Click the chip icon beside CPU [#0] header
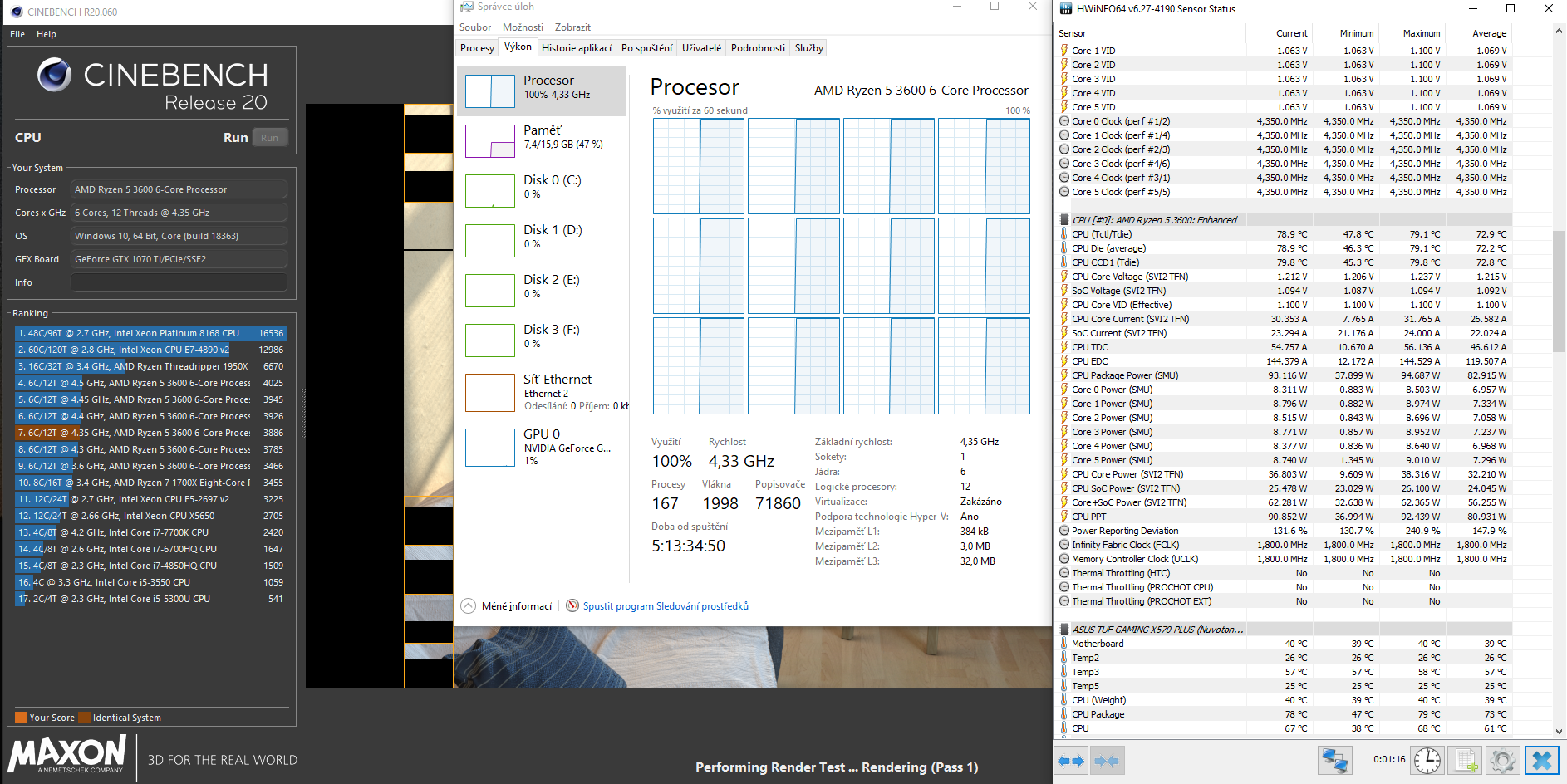Viewport: 1567px width, 784px height. click(x=1064, y=220)
